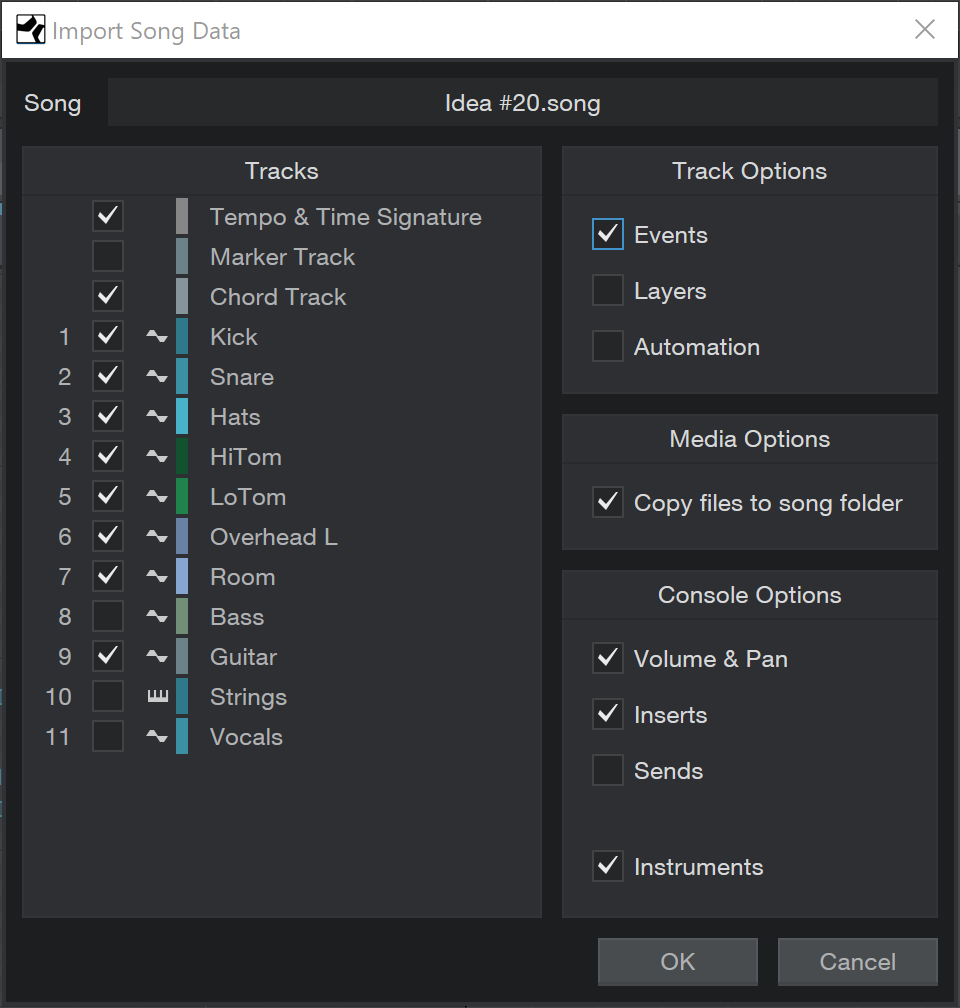This screenshot has width=960, height=1008.
Task: Click the Studio One app icon in title bar
Action: coord(30,30)
